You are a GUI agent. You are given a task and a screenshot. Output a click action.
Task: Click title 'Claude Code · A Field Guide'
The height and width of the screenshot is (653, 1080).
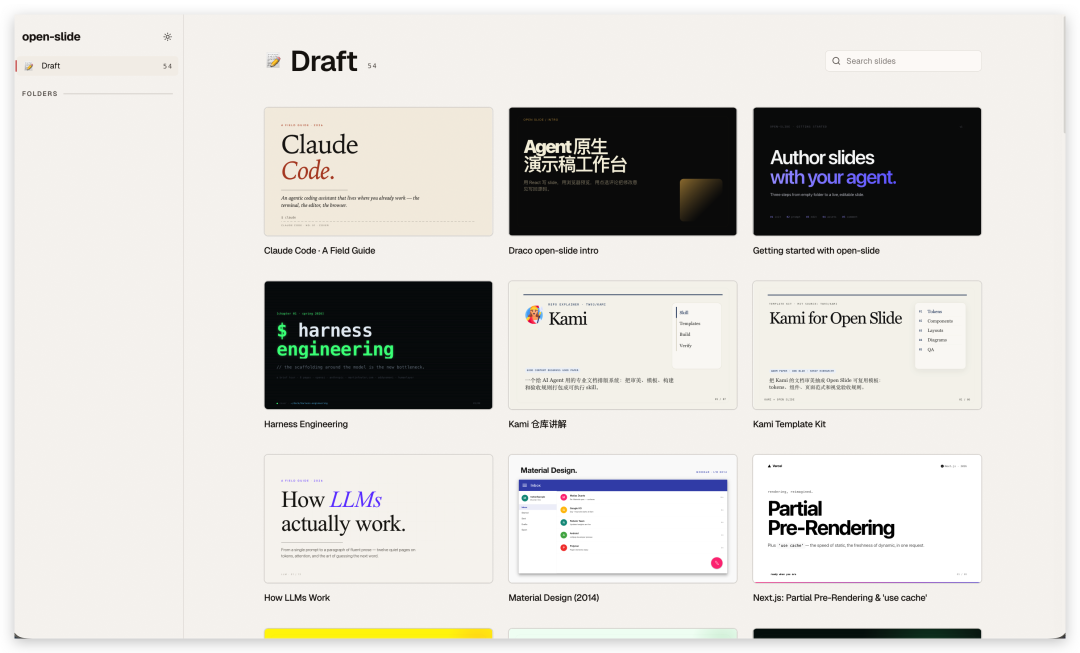[320, 251]
